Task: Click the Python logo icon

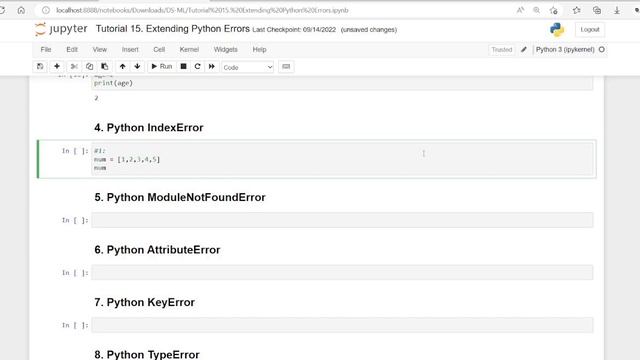Action: (x=557, y=29)
